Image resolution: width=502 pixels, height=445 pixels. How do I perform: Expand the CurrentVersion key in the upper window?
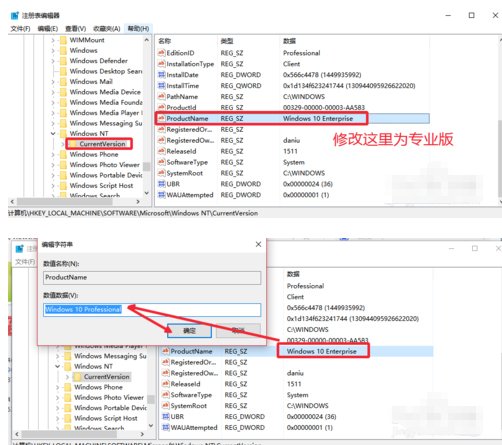[x=63, y=144]
